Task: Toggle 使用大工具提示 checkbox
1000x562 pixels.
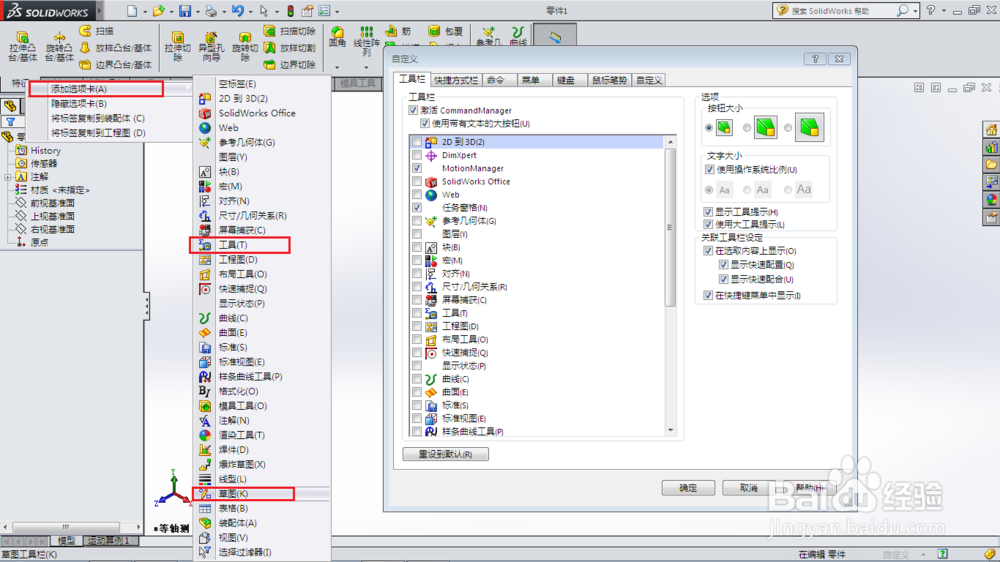Action: click(x=708, y=225)
